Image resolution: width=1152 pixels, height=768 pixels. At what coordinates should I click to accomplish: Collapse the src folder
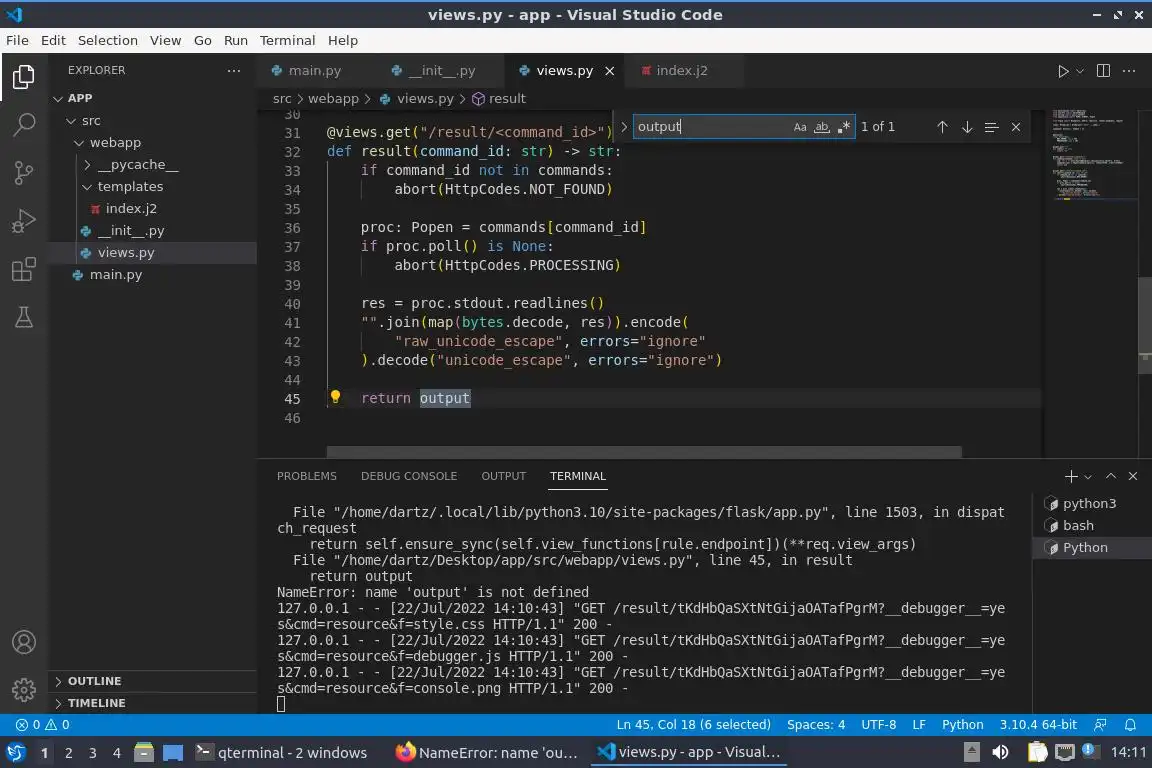pos(71,121)
